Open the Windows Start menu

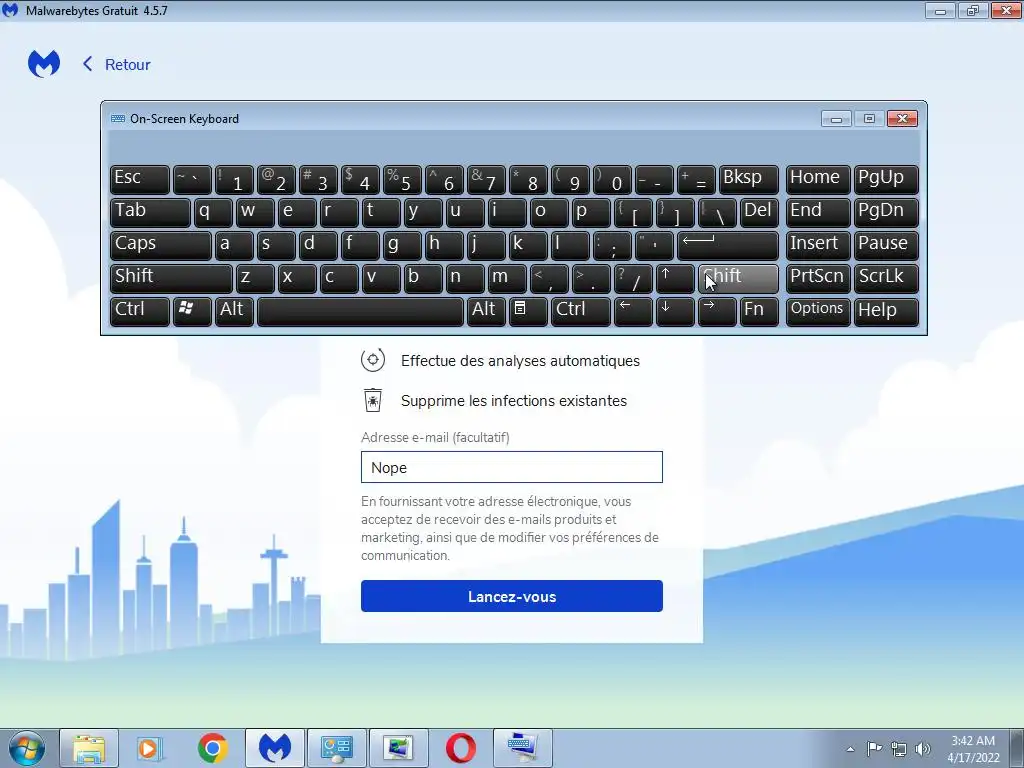pos(26,748)
